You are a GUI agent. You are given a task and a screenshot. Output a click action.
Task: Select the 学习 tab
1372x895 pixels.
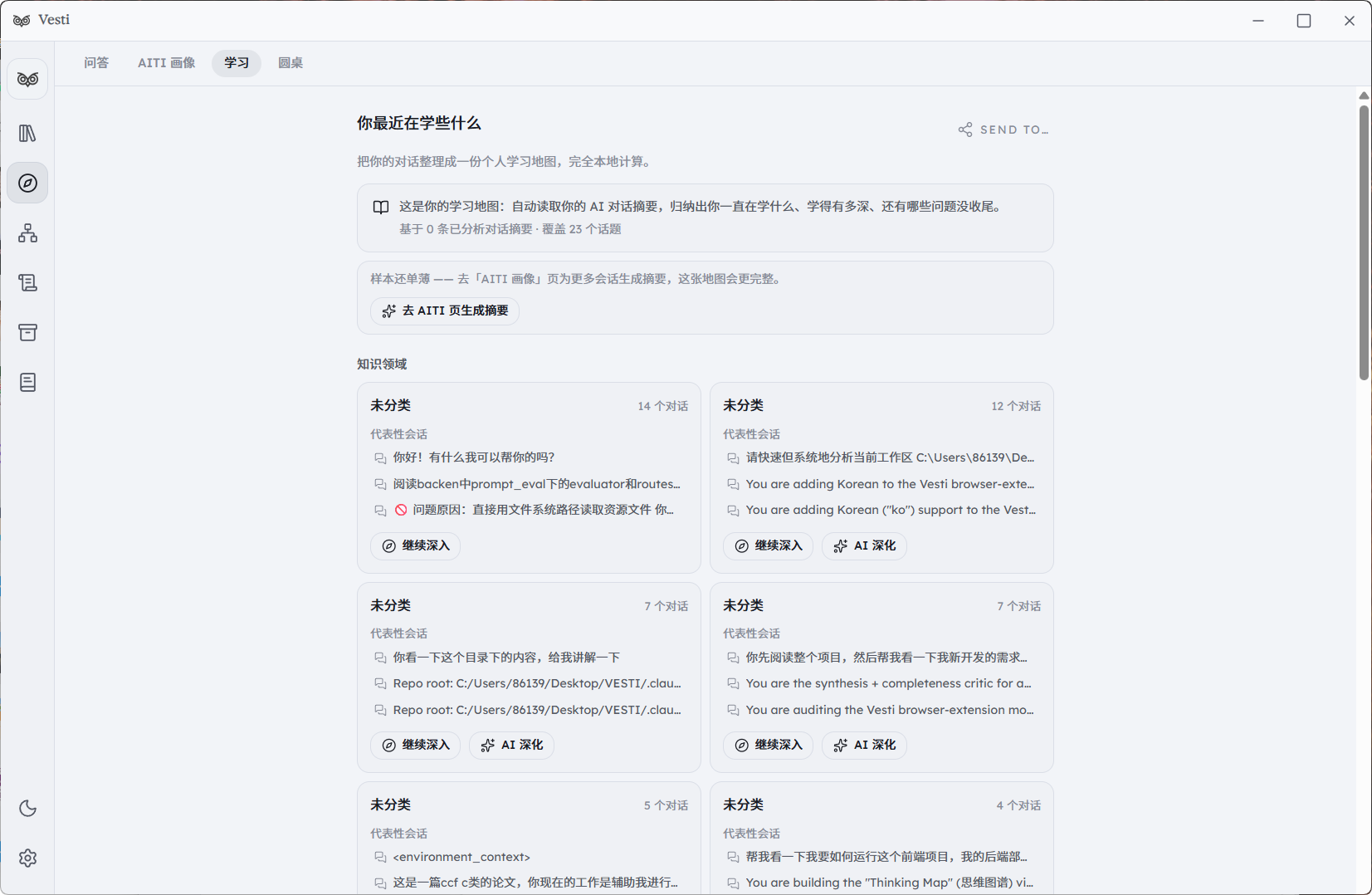(237, 63)
